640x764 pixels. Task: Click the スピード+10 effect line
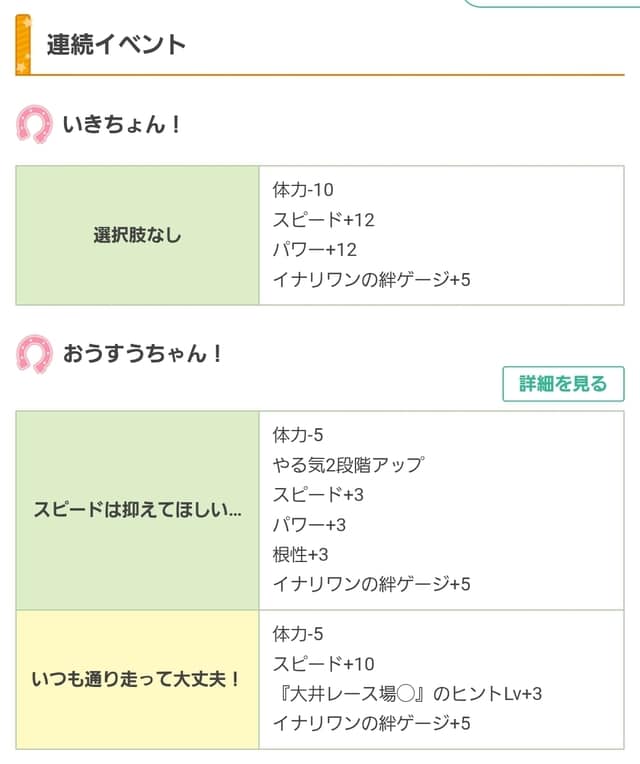[x=323, y=664]
